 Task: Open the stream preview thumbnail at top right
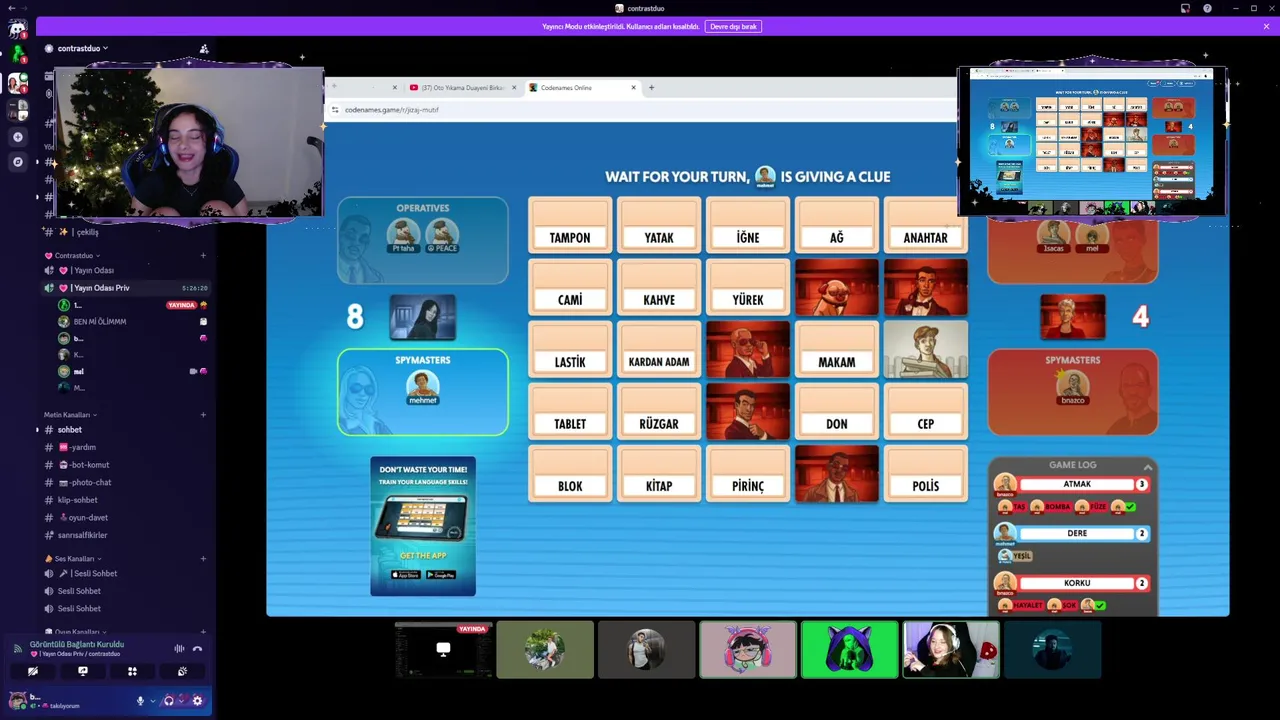click(x=1092, y=141)
